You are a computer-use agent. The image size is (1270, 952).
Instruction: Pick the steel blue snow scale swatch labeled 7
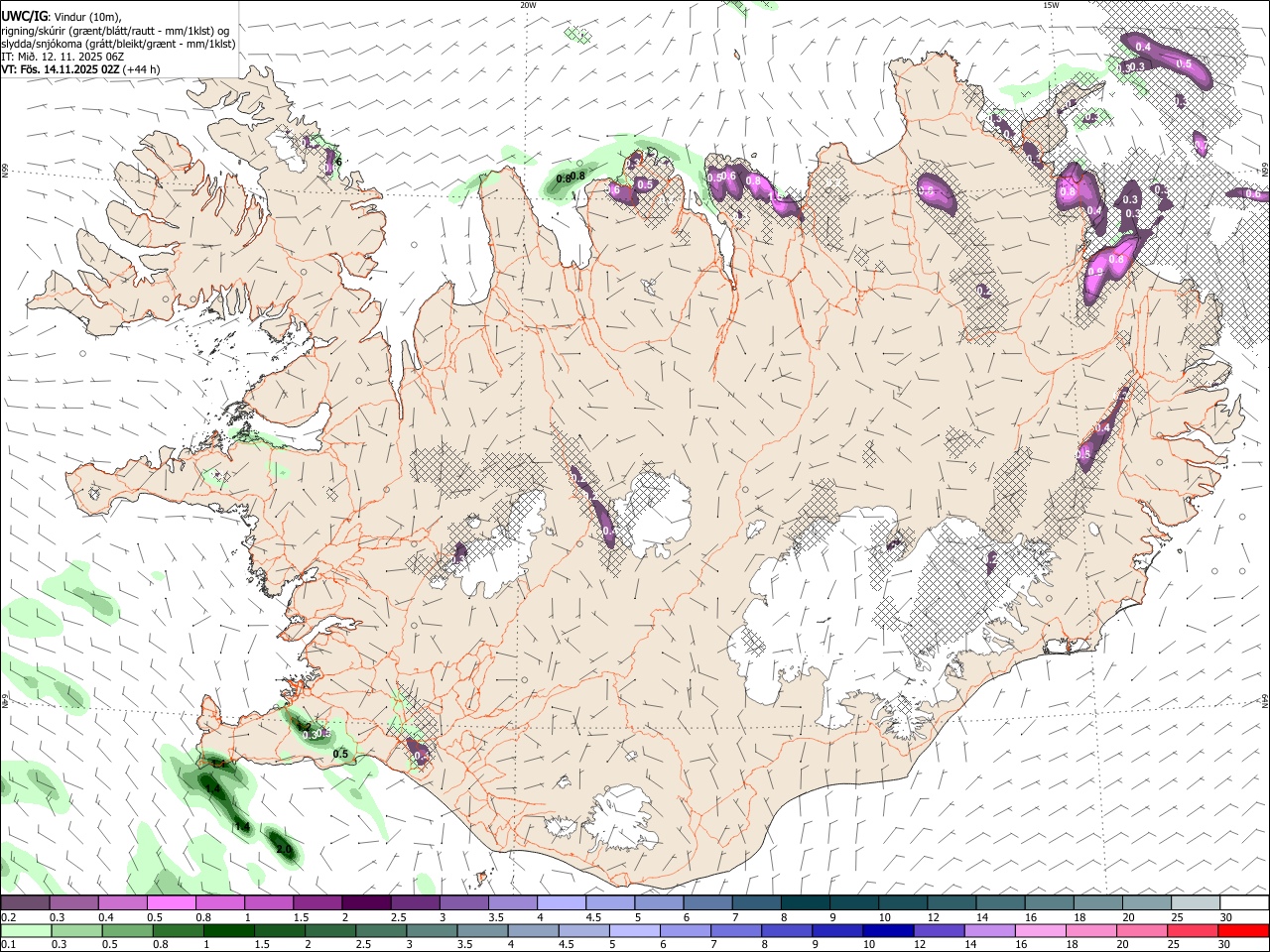tap(757, 902)
